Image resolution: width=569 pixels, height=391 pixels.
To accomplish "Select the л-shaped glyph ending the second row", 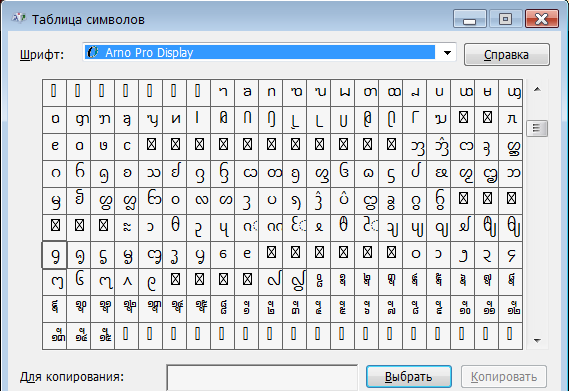I will [511, 119].
